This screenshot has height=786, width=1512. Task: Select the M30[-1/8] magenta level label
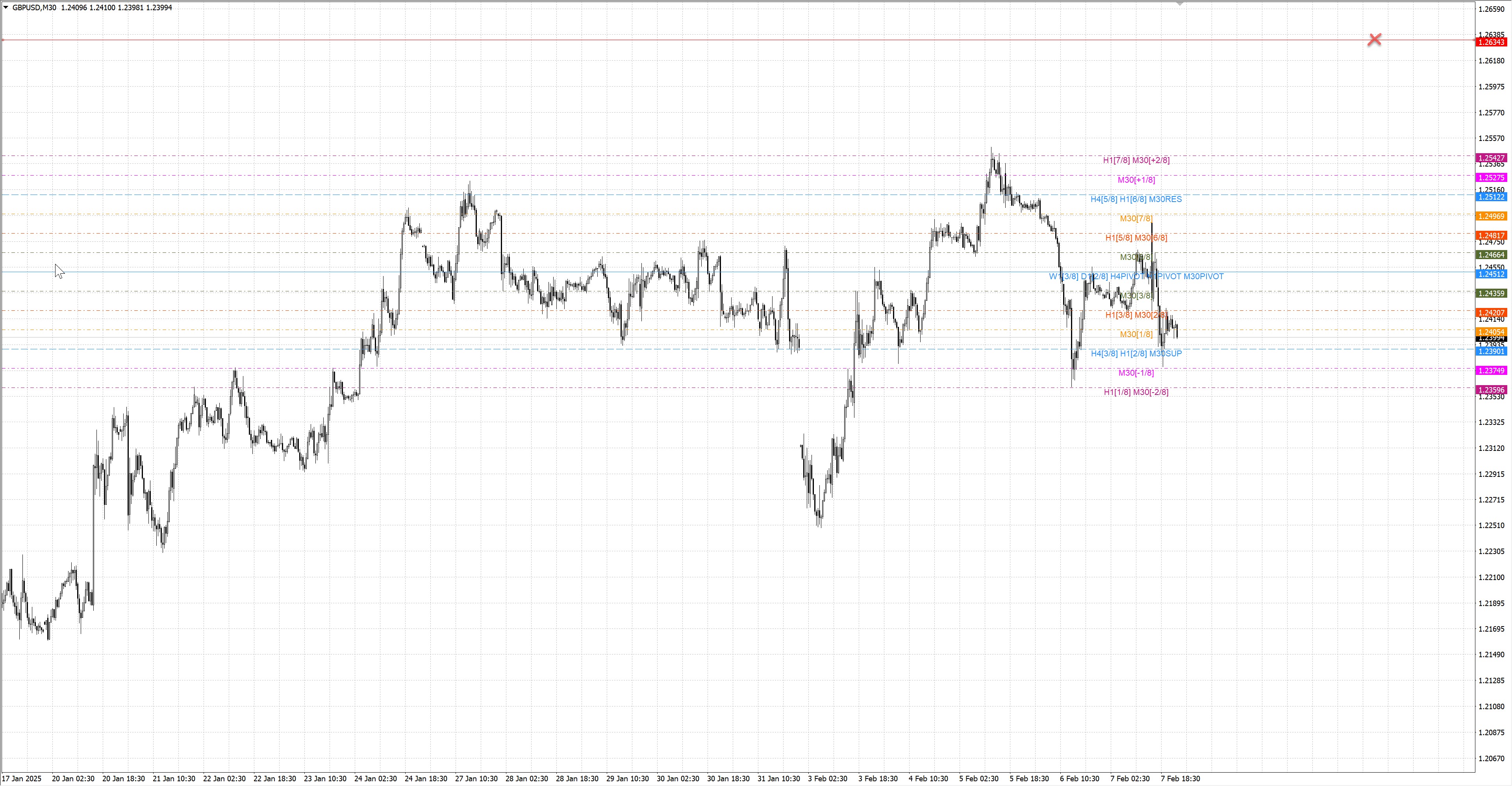pyautogui.click(x=1136, y=373)
